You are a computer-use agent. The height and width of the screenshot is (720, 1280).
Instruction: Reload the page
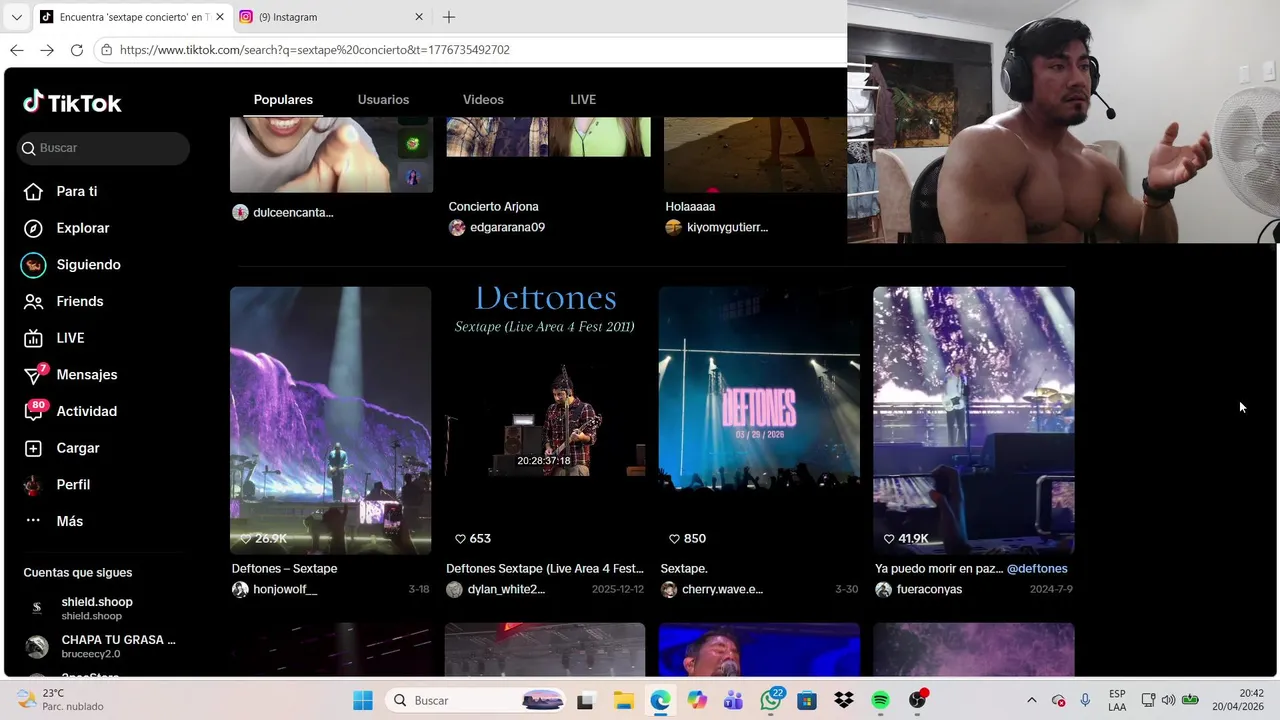coord(77,50)
